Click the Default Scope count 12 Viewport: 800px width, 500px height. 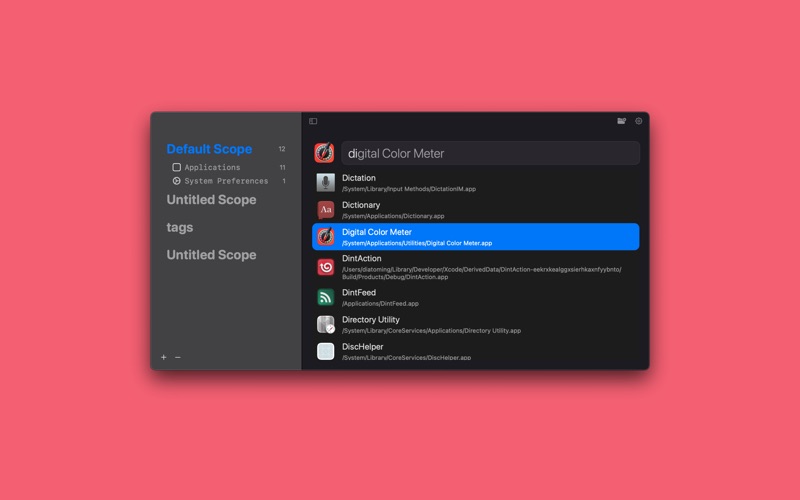(282, 149)
